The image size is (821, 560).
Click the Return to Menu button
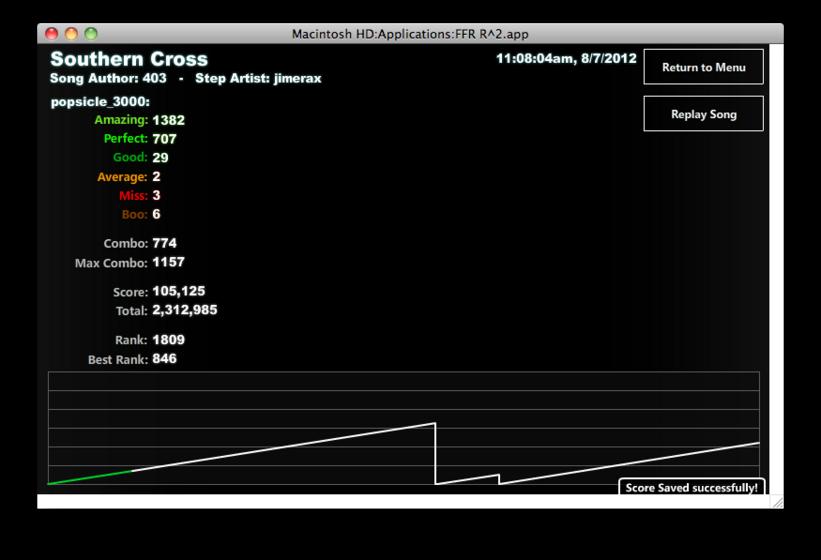tap(703, 67)
